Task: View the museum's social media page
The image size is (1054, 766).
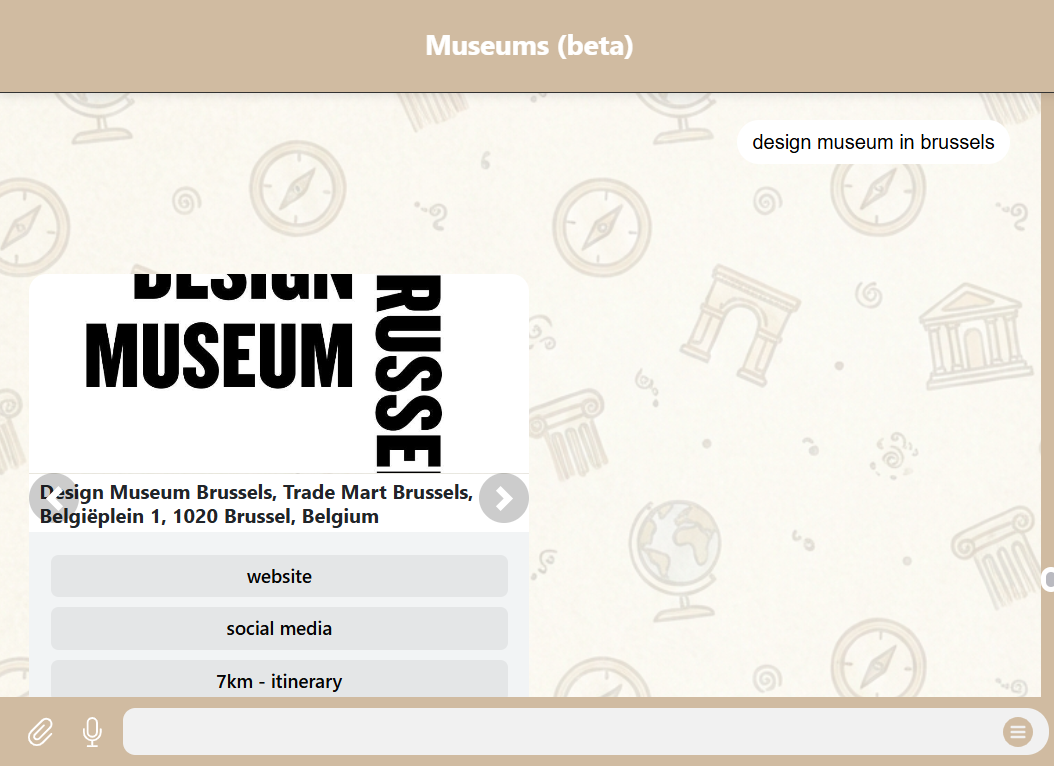Action: 279,629
